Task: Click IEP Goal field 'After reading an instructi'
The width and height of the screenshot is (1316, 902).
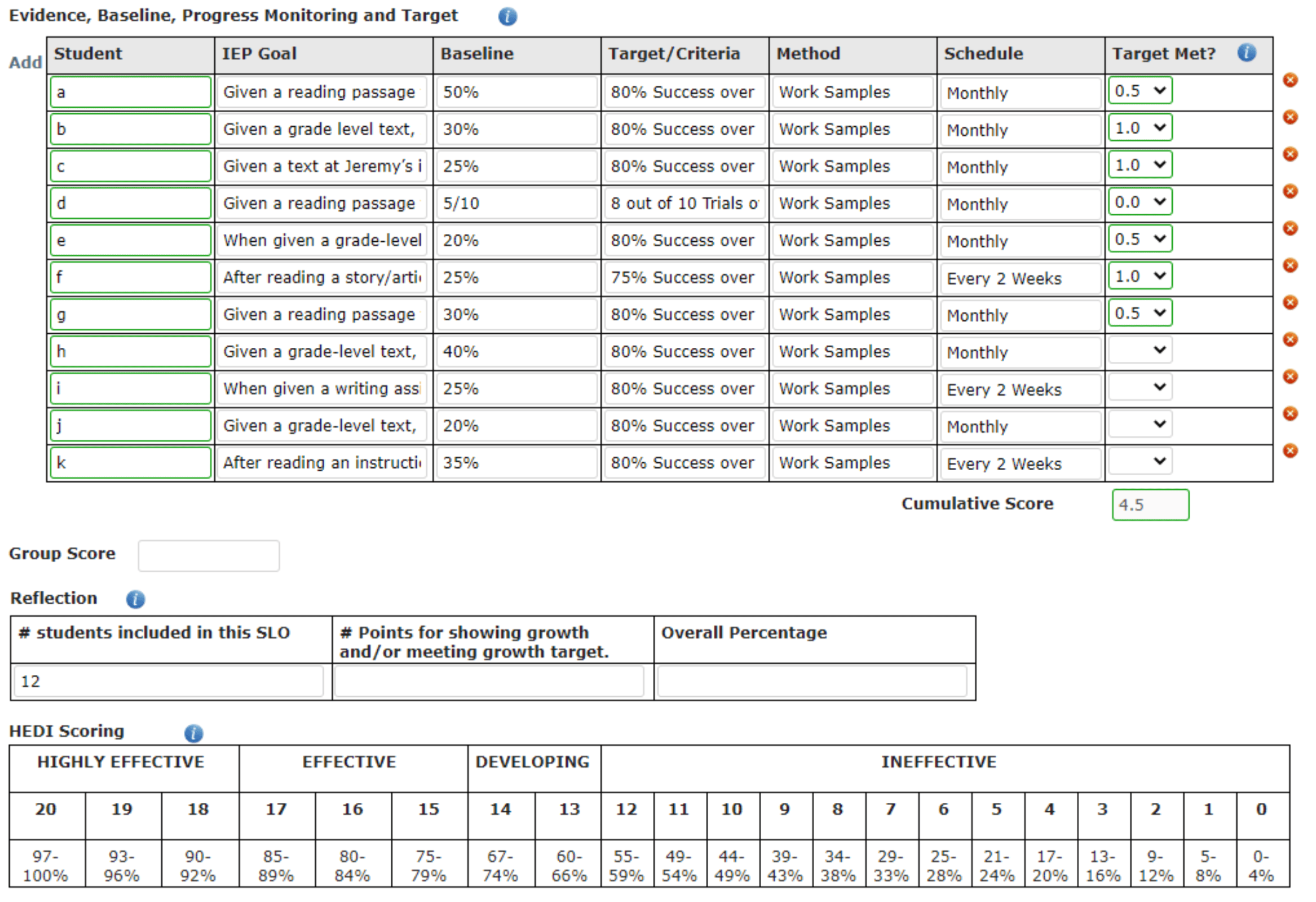Action: click(x=322, y=463)
